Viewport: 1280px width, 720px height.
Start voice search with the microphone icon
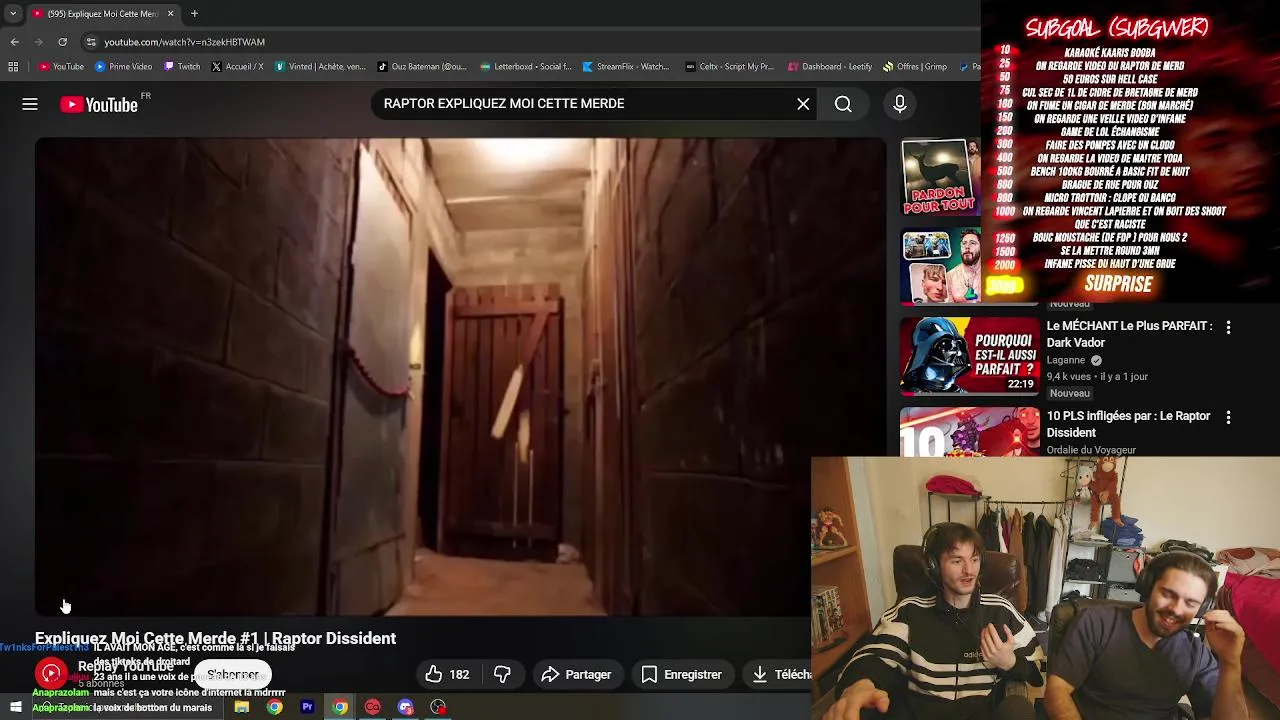(899, 104)
